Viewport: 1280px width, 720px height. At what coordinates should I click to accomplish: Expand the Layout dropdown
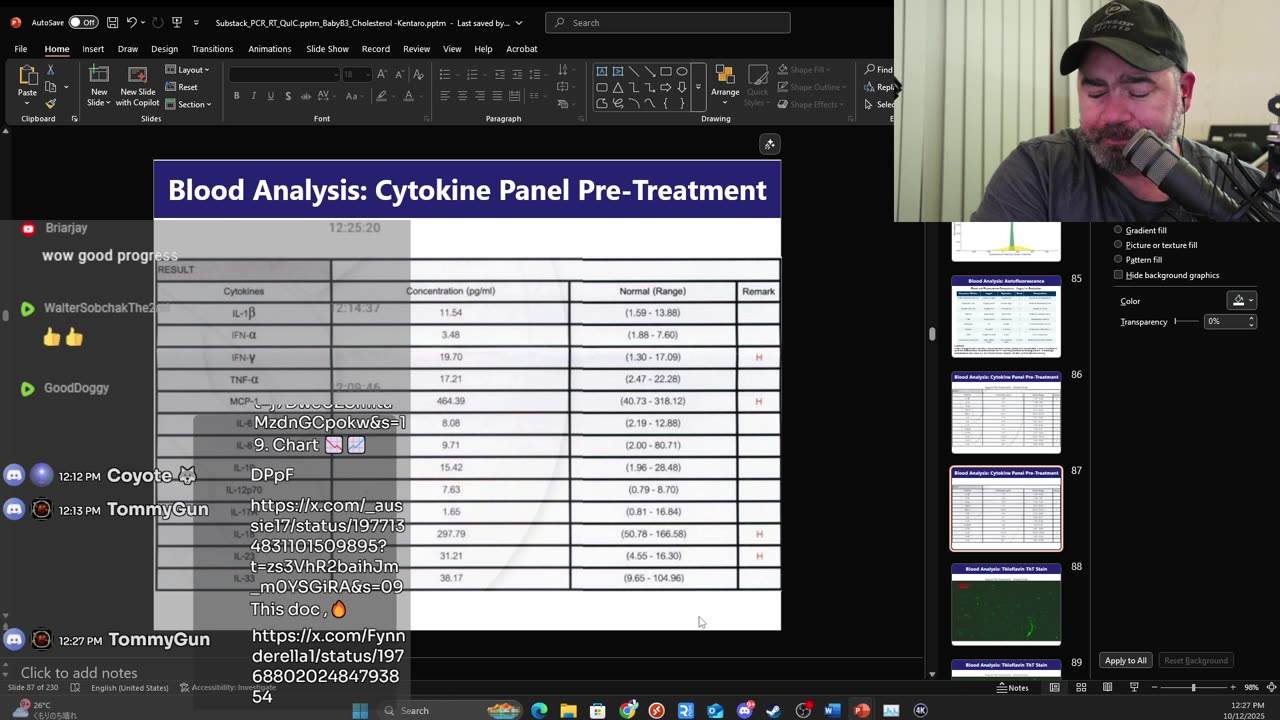187,70
